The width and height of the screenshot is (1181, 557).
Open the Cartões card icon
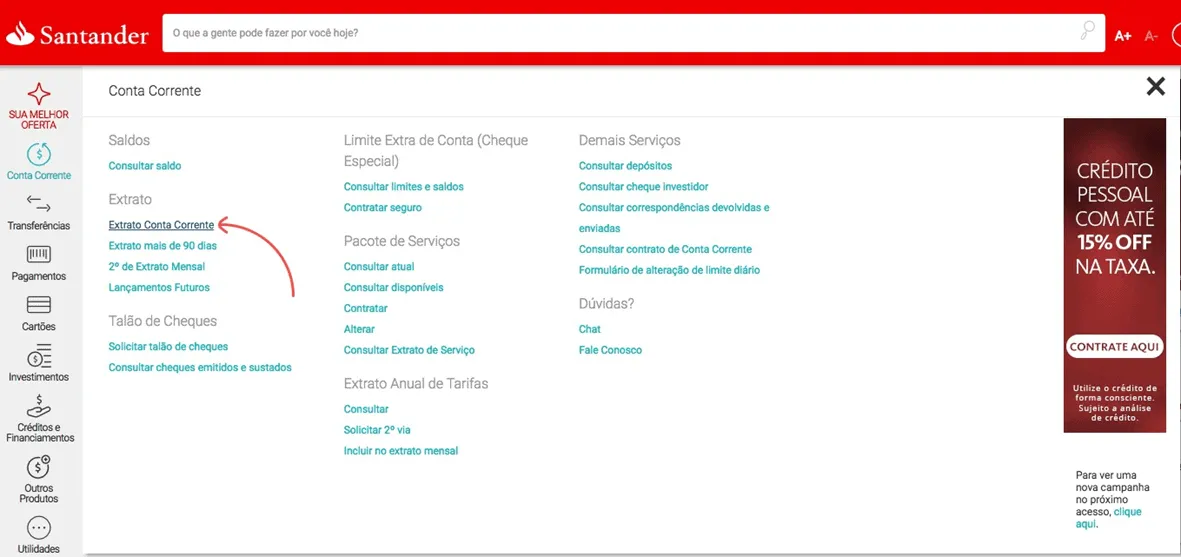coord(39,304)
